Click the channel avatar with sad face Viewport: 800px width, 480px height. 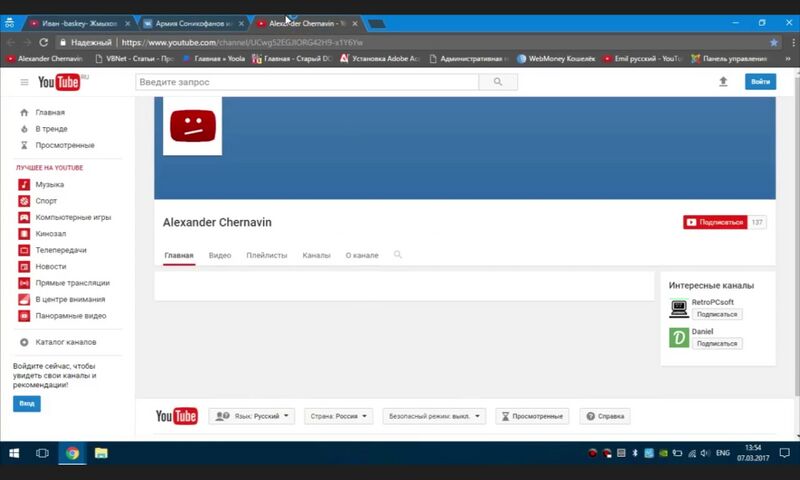192,126
